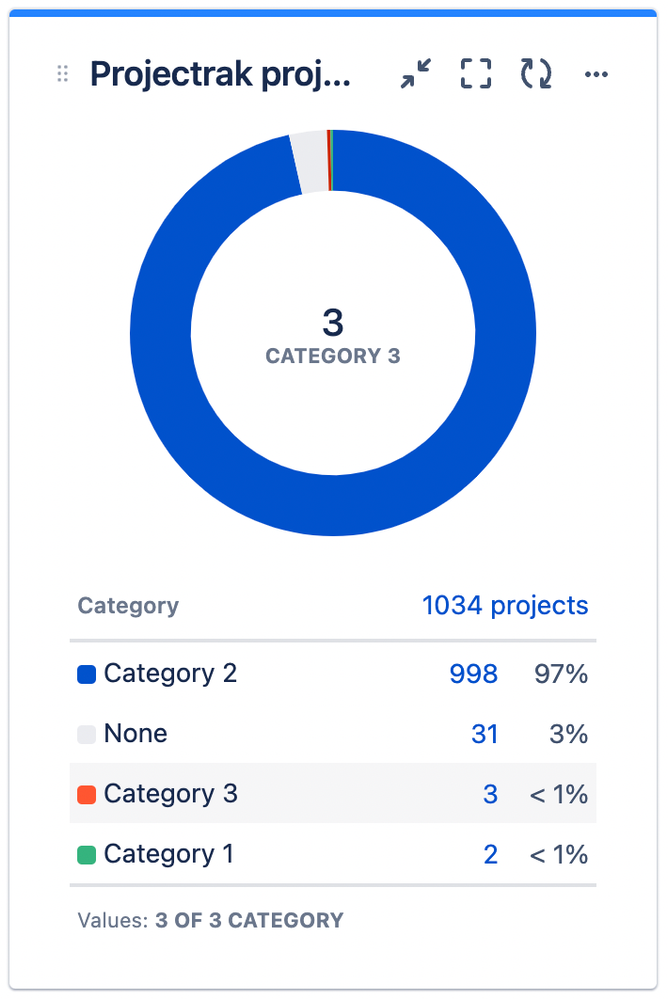Click the green Category 1 legend square
Viewport: 668px width, 999px height.
(88, 854)
